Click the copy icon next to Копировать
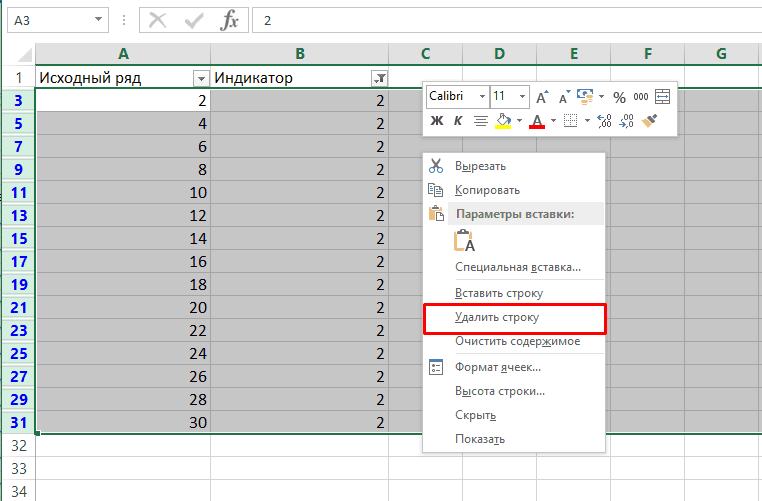 pos(435,190)
